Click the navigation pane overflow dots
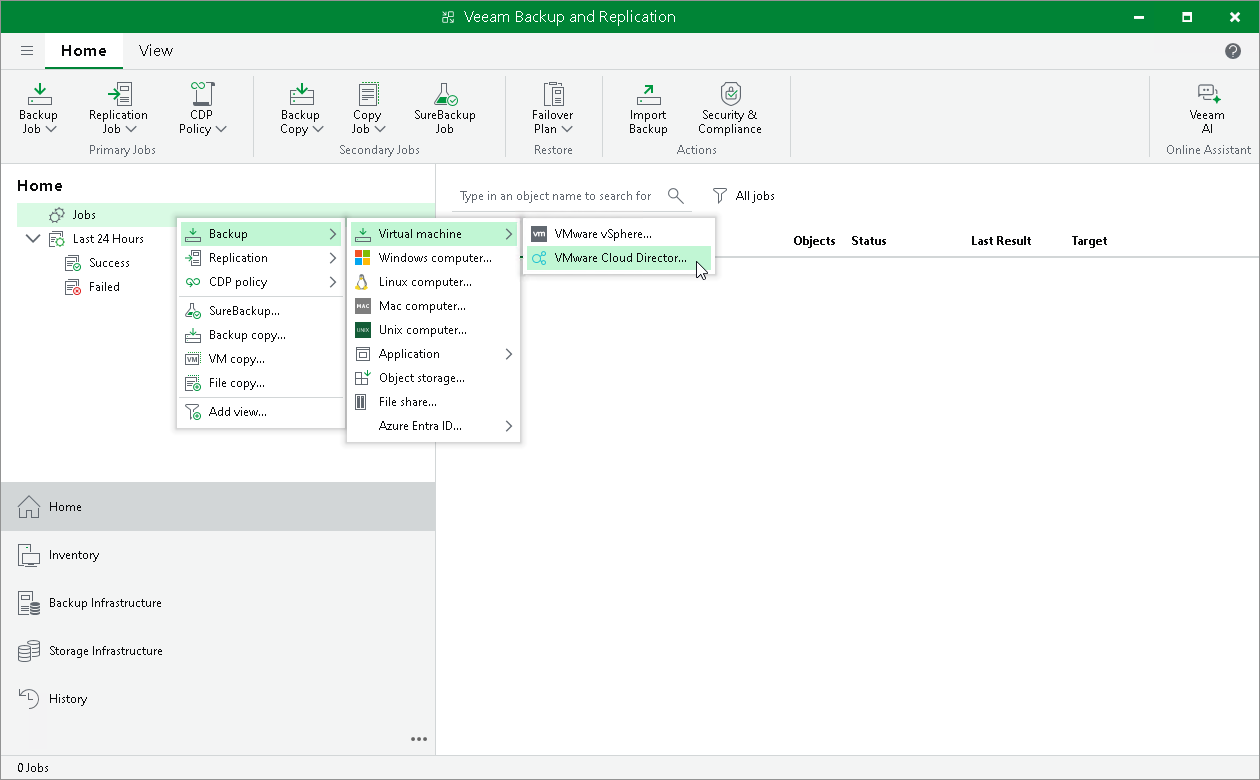 click(419, 739)
